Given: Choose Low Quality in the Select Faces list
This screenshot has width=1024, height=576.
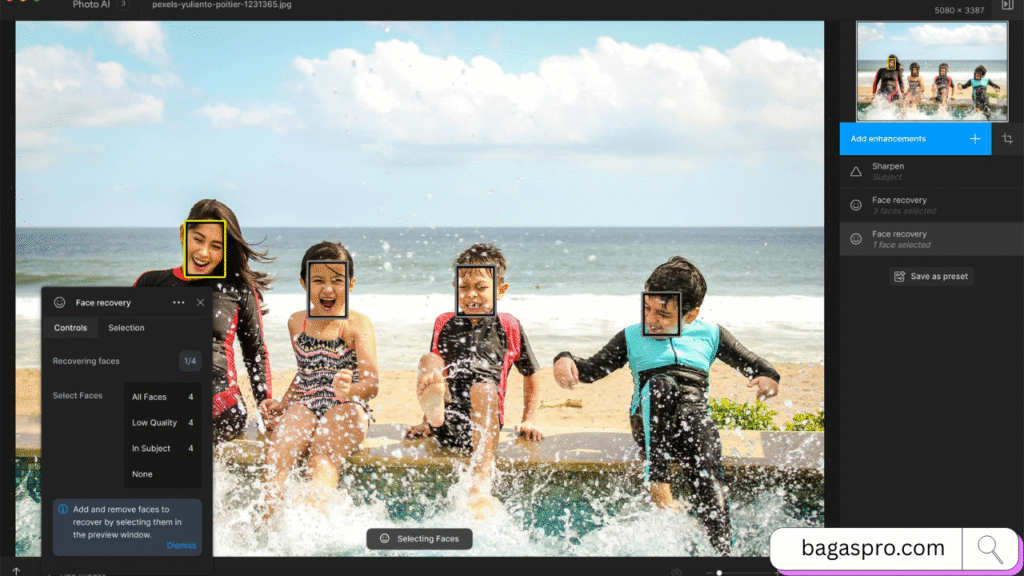Looking at the screenshot, I should coord(162,423).
